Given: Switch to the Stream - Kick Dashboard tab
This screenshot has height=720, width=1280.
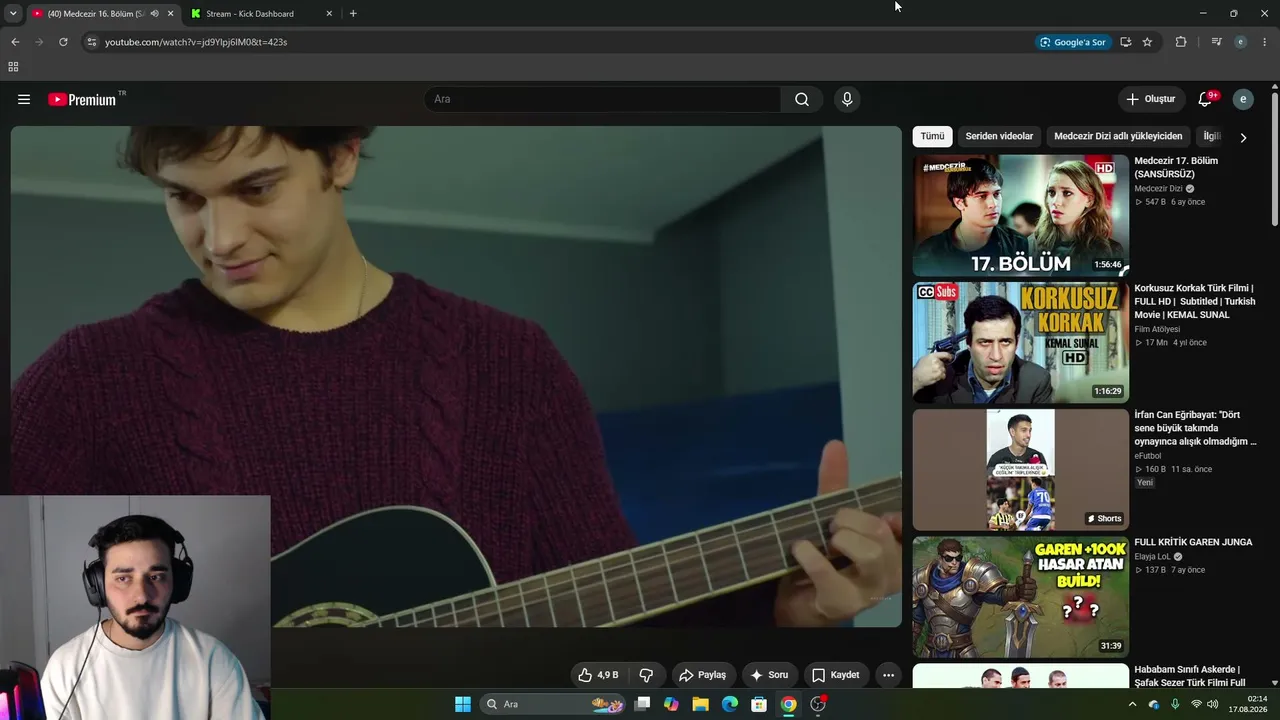Looking at the screenshot, I should (250, 14).
